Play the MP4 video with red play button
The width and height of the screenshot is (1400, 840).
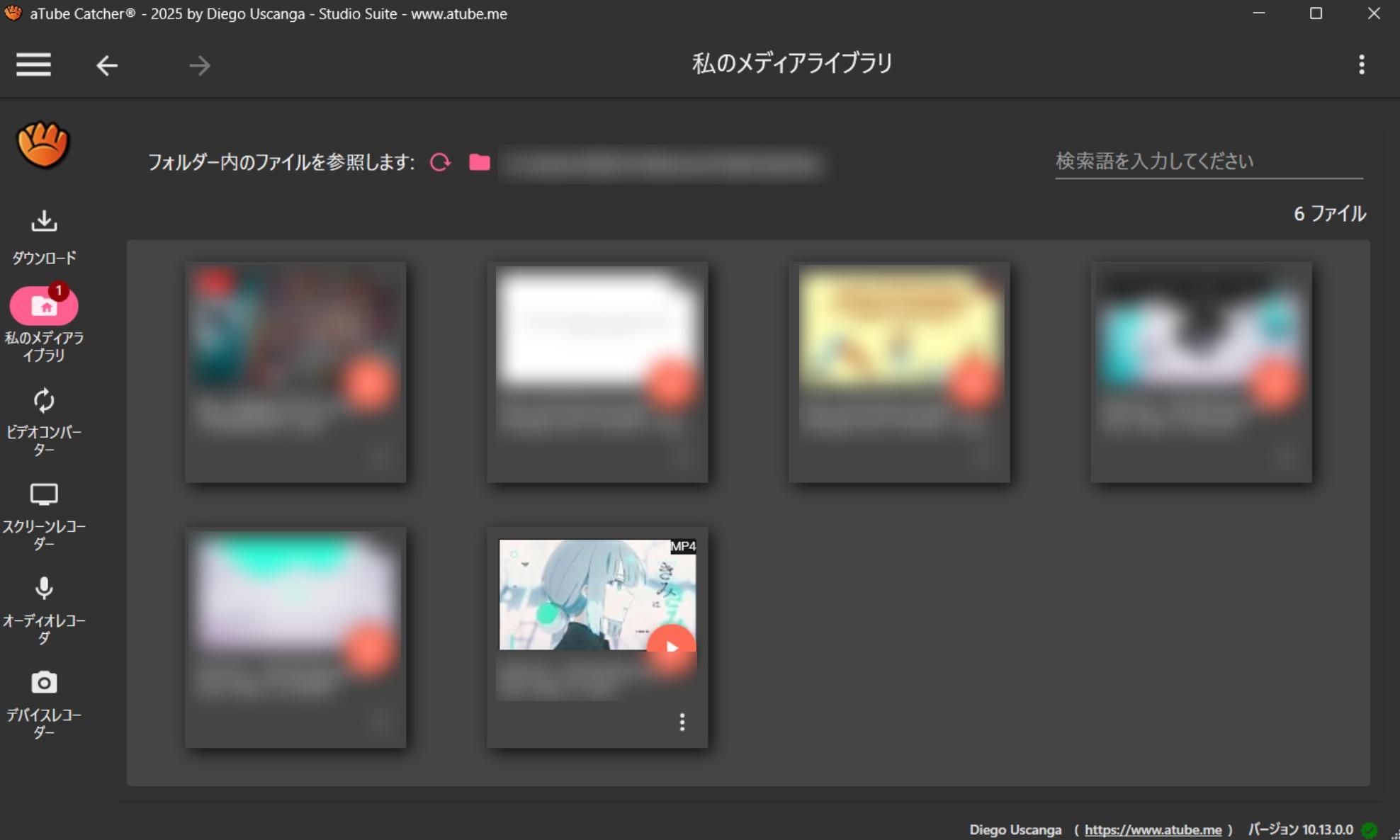[672, 648]
